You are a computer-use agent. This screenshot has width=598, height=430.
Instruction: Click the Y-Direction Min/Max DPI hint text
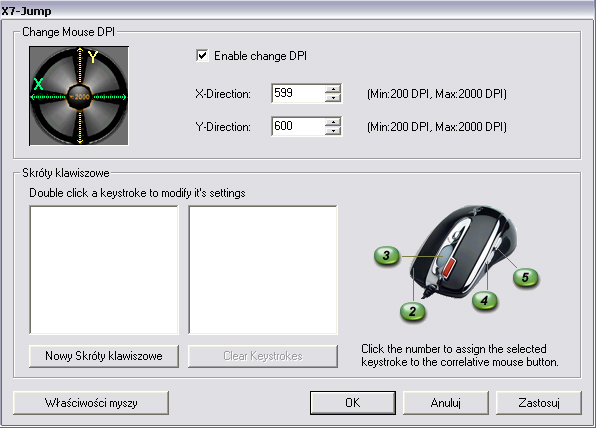[x=437, y=127]
